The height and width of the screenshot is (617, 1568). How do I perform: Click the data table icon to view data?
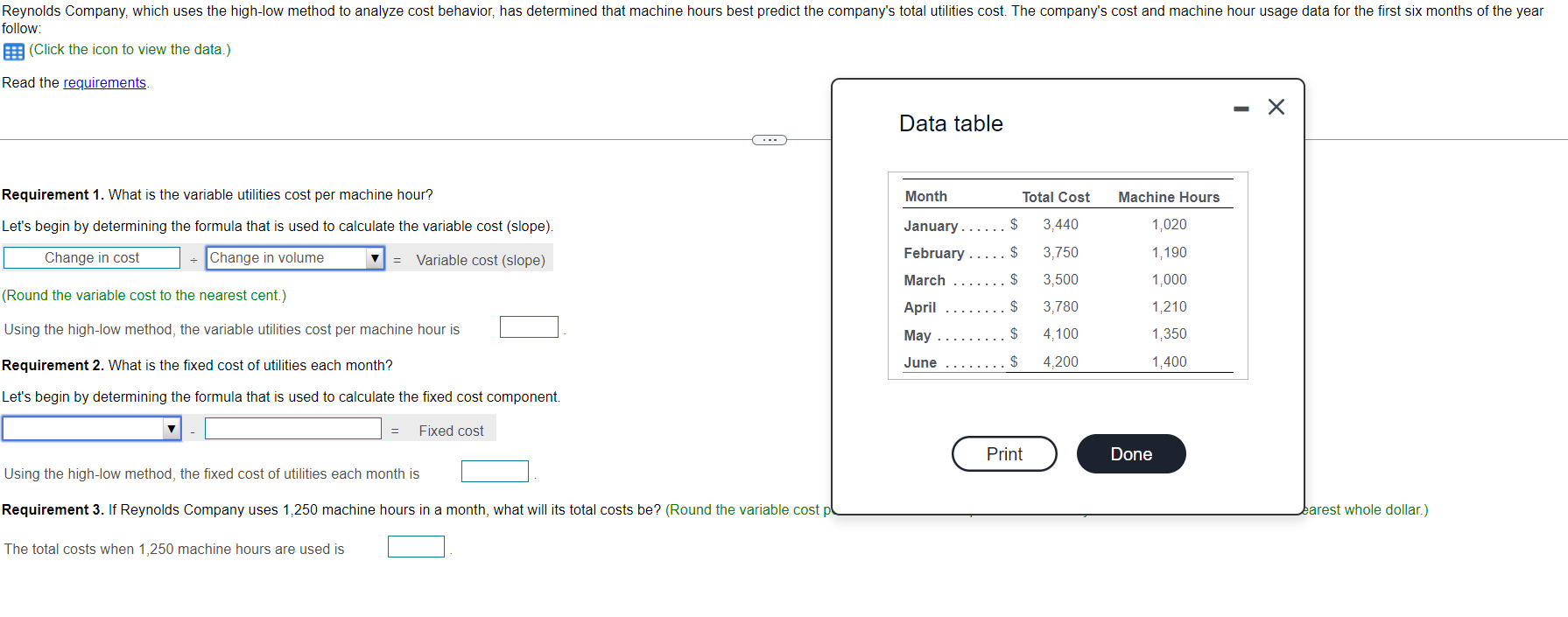pos(12,51)
